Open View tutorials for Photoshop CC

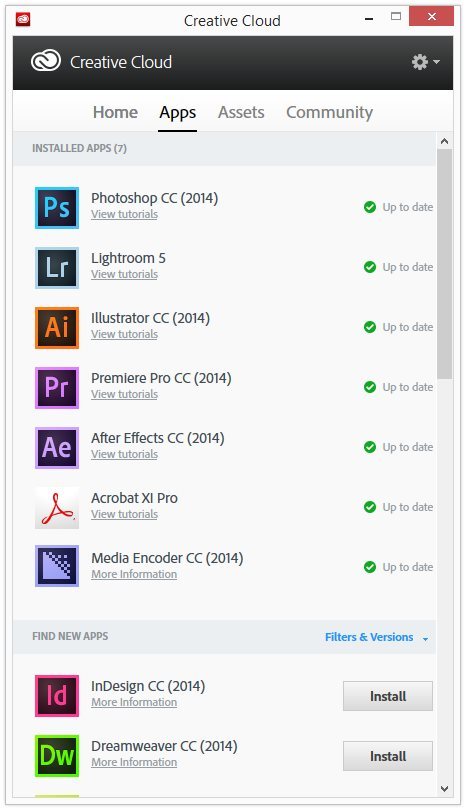(x=125, y=214)
